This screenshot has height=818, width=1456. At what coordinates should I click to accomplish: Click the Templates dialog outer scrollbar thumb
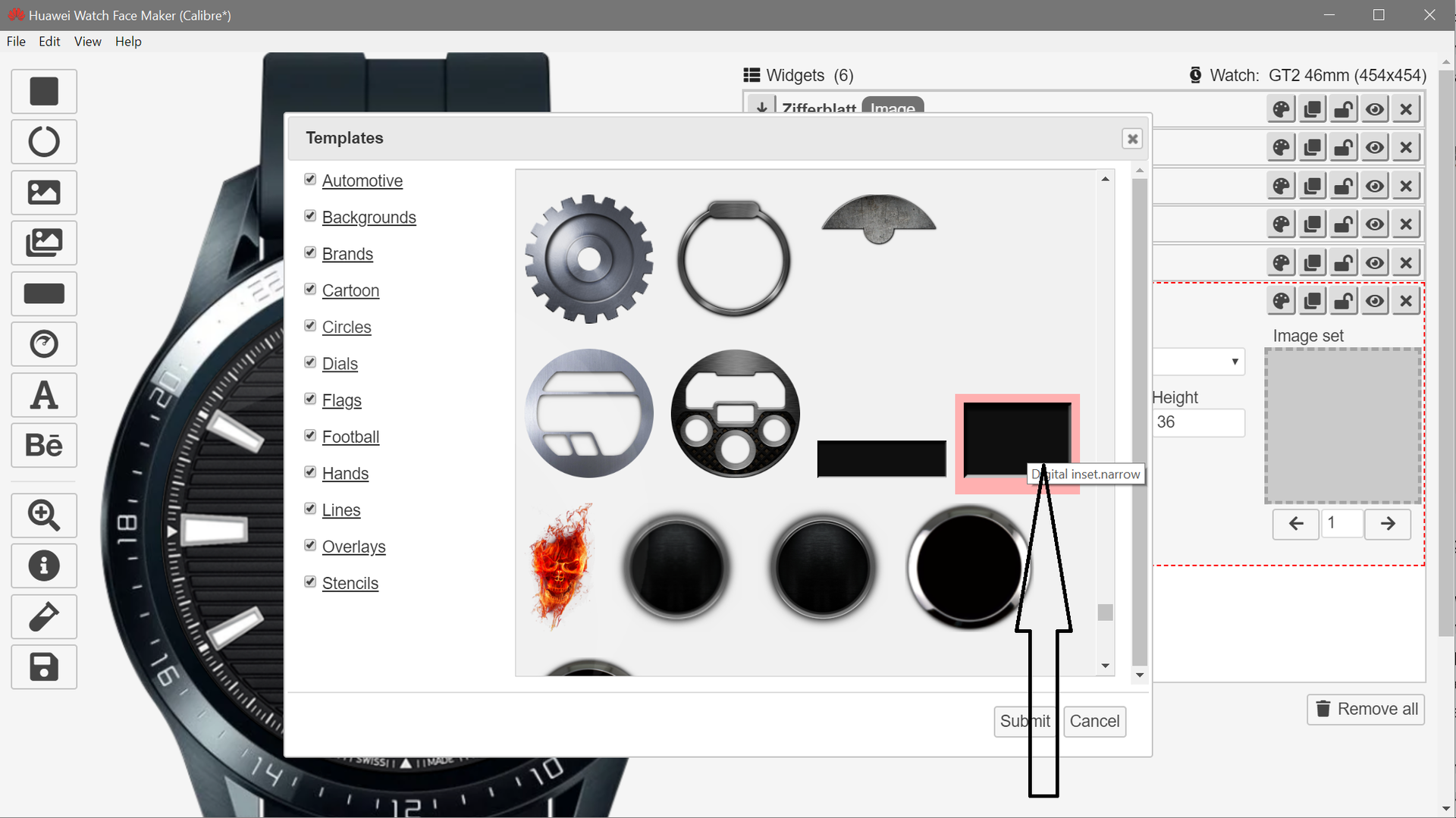(x=1139, y=421)
